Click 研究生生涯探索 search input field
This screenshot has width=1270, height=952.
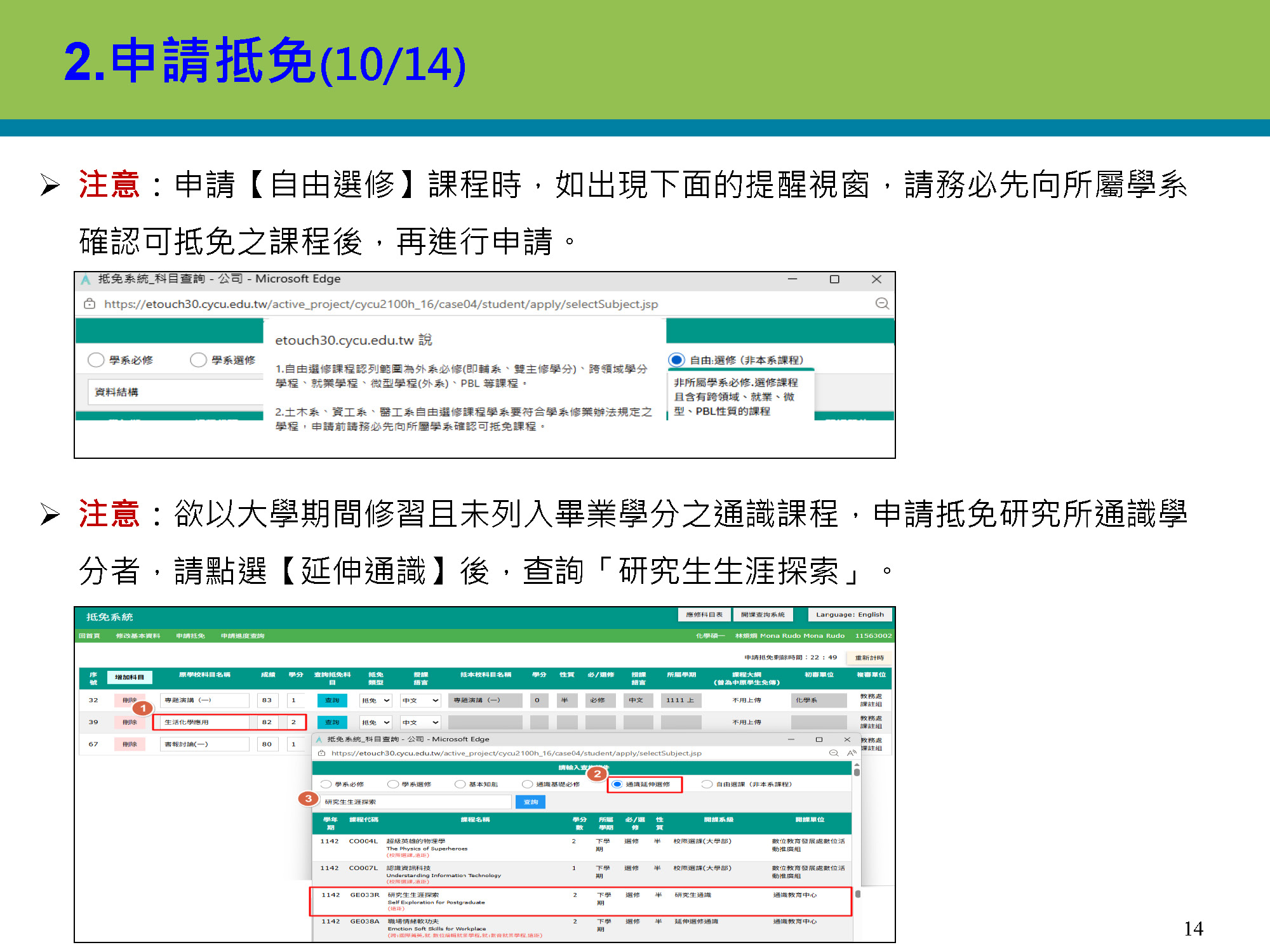coord(416,802)
